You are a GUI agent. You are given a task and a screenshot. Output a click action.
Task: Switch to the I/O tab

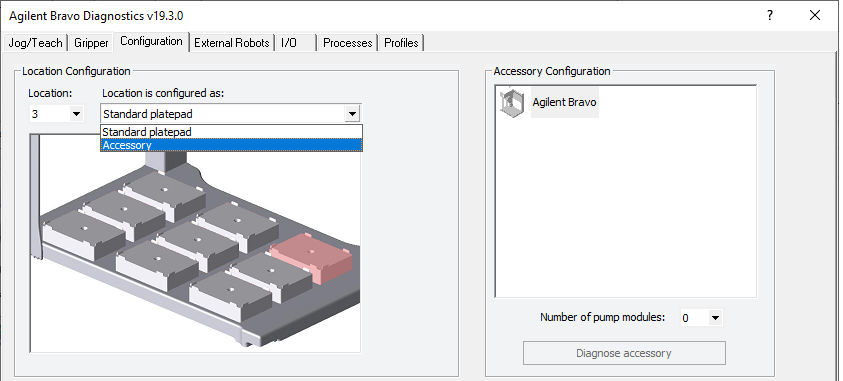(296, 43)
